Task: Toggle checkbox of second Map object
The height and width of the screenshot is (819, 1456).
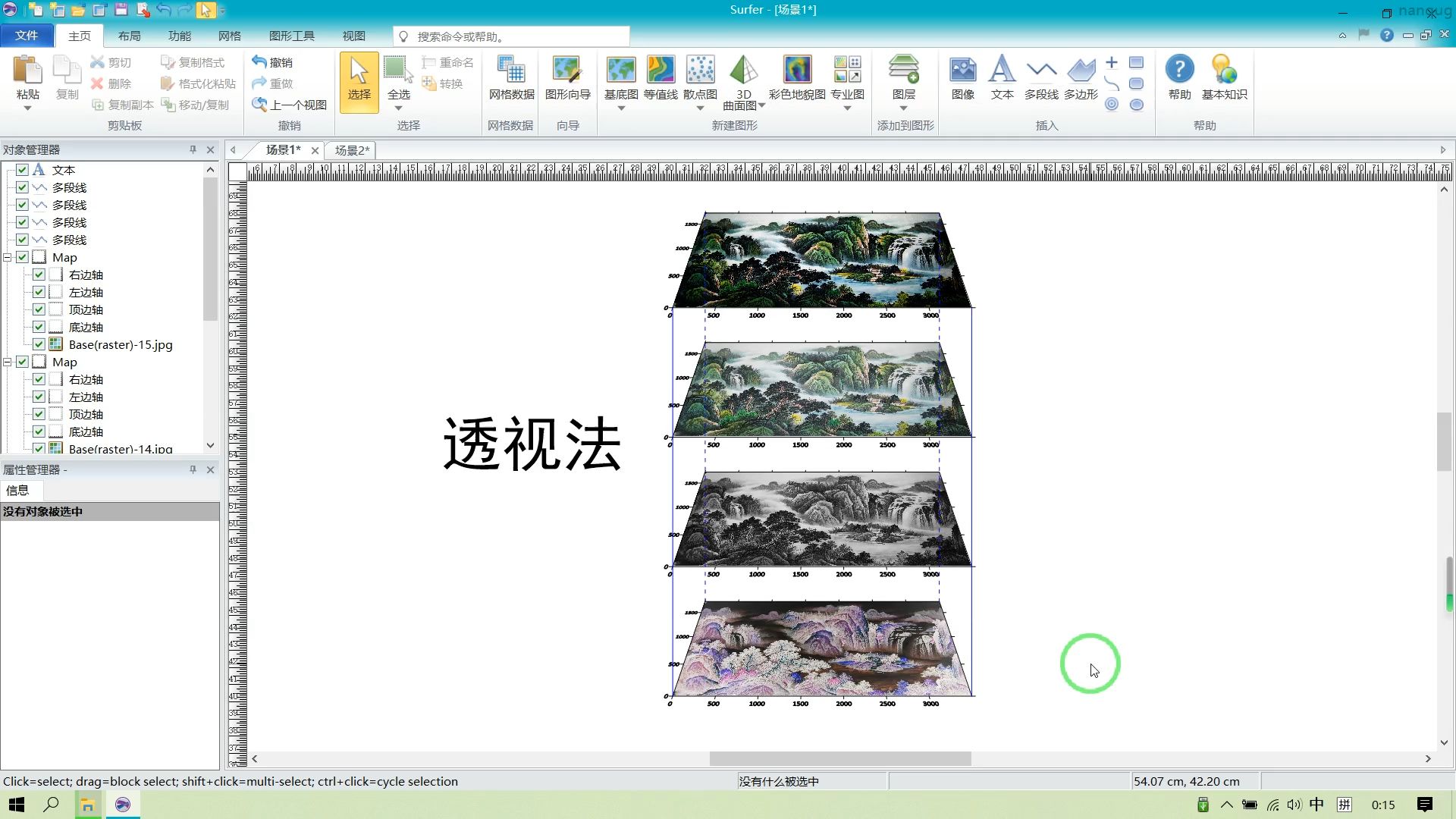Action: tap(22, 362)
